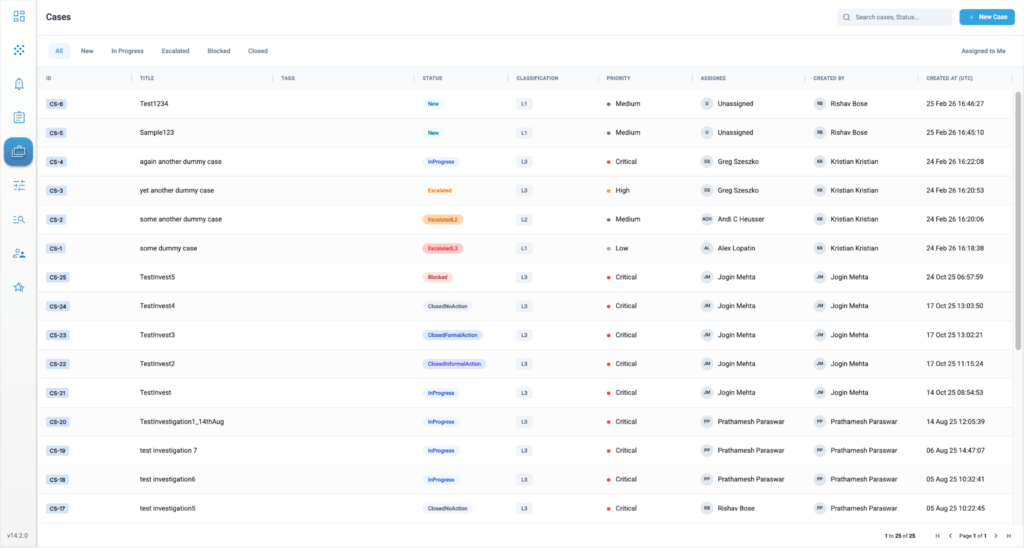Open the dashboard grid icon in sidebar

(x=19, y=16)
